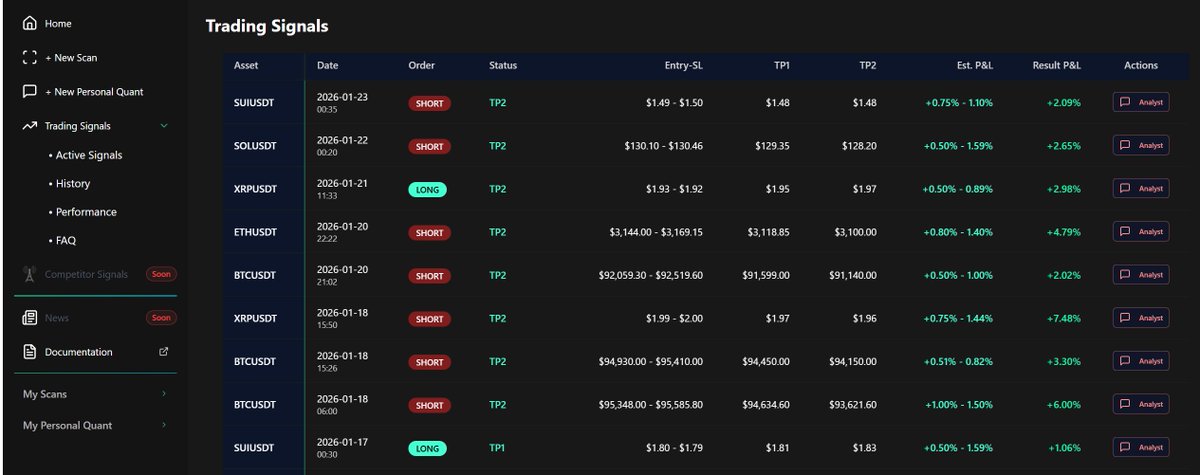The width and height of the screenshot is (1200, 475).
Task: Click the Documentation external link icon
Action: 164,352
